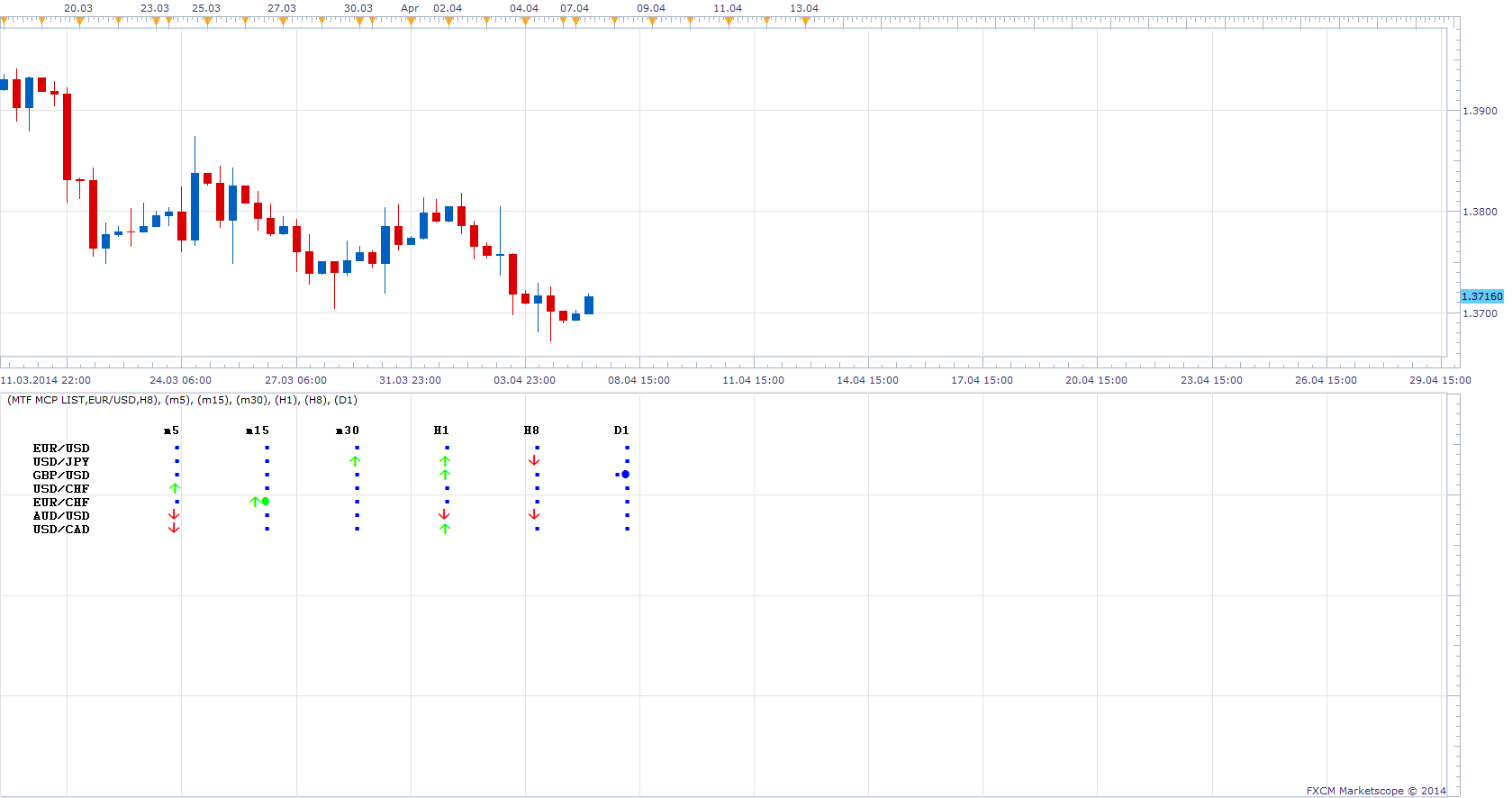Click the D1 column header
This screenshot has height=798, width=1512.
click(621, 431)
